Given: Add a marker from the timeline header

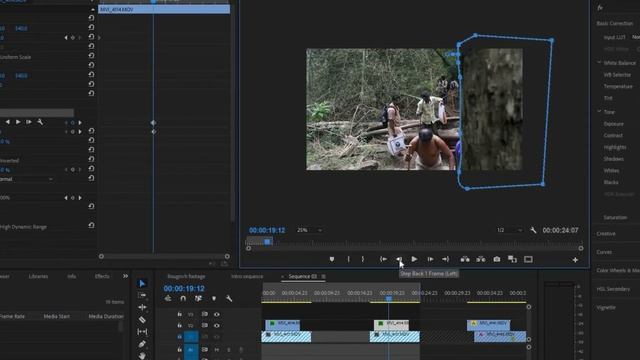Looking at the screenshot, I should (x=214, y=298).
